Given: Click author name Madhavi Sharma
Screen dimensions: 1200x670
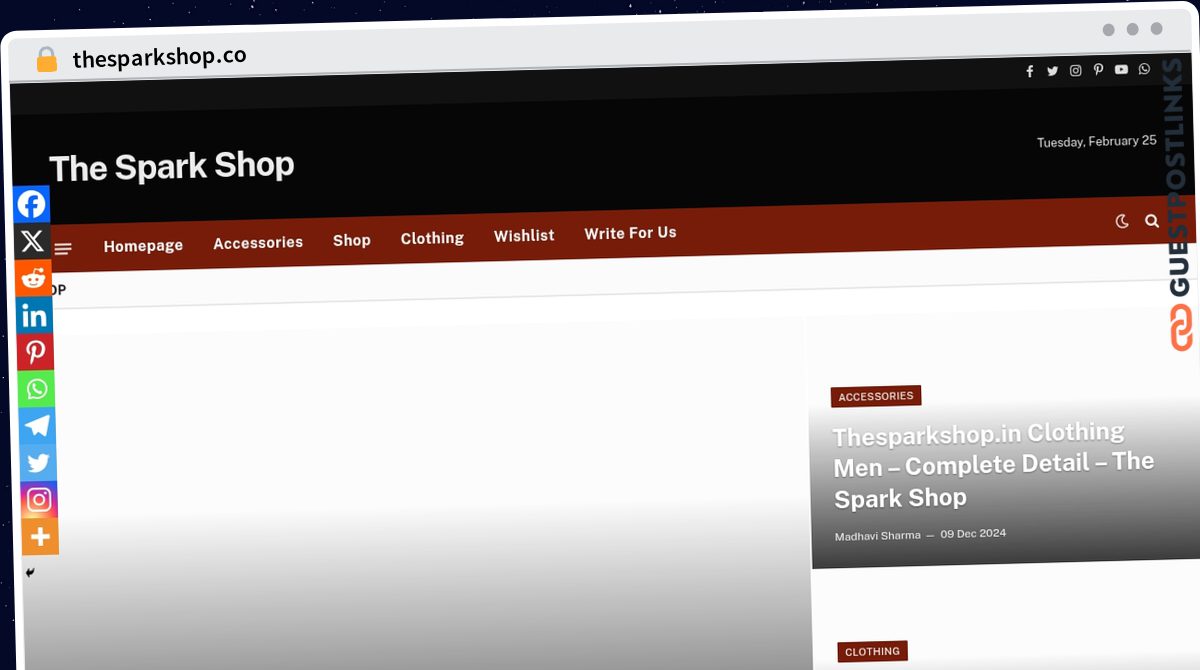Looking at the screenshot, I should (x=877, y=536).
